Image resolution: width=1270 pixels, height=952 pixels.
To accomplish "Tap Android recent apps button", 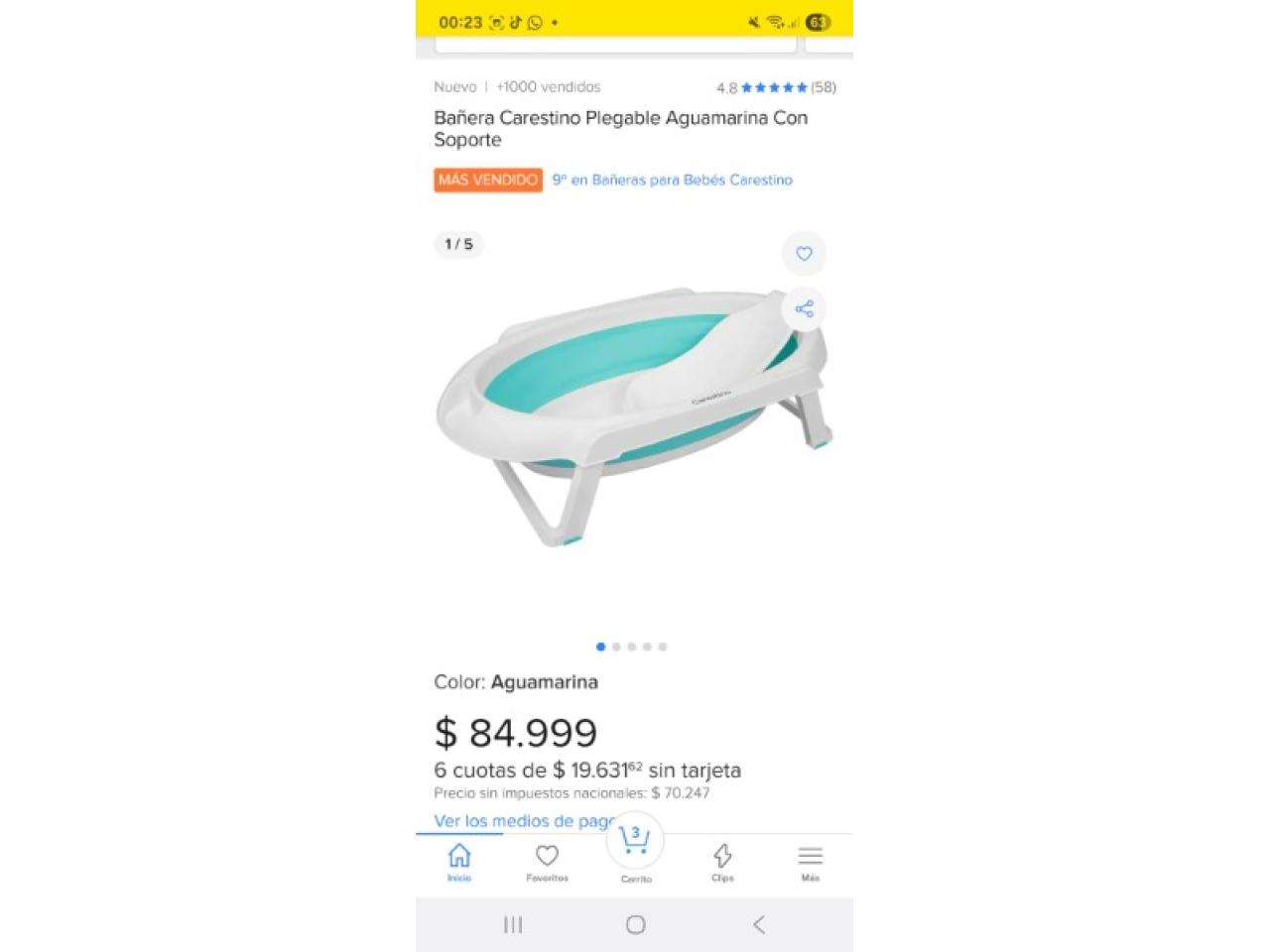I will click(513, 924).
